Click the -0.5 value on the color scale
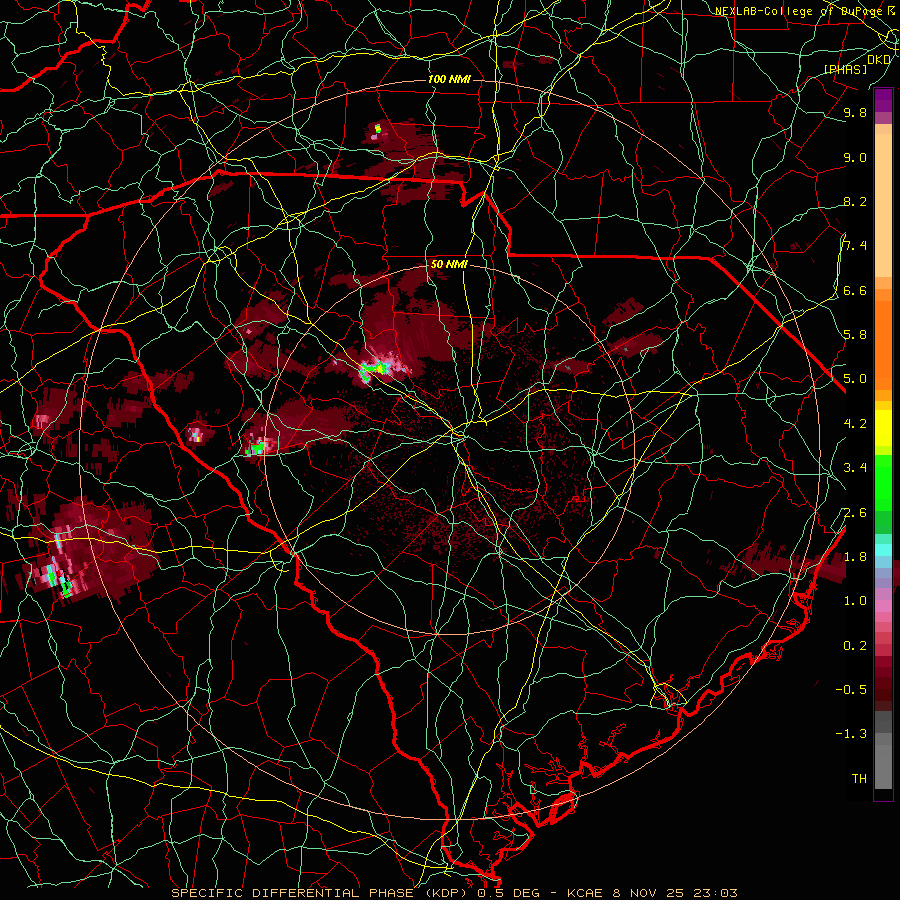The image size is (900, 900). point(851,689)
